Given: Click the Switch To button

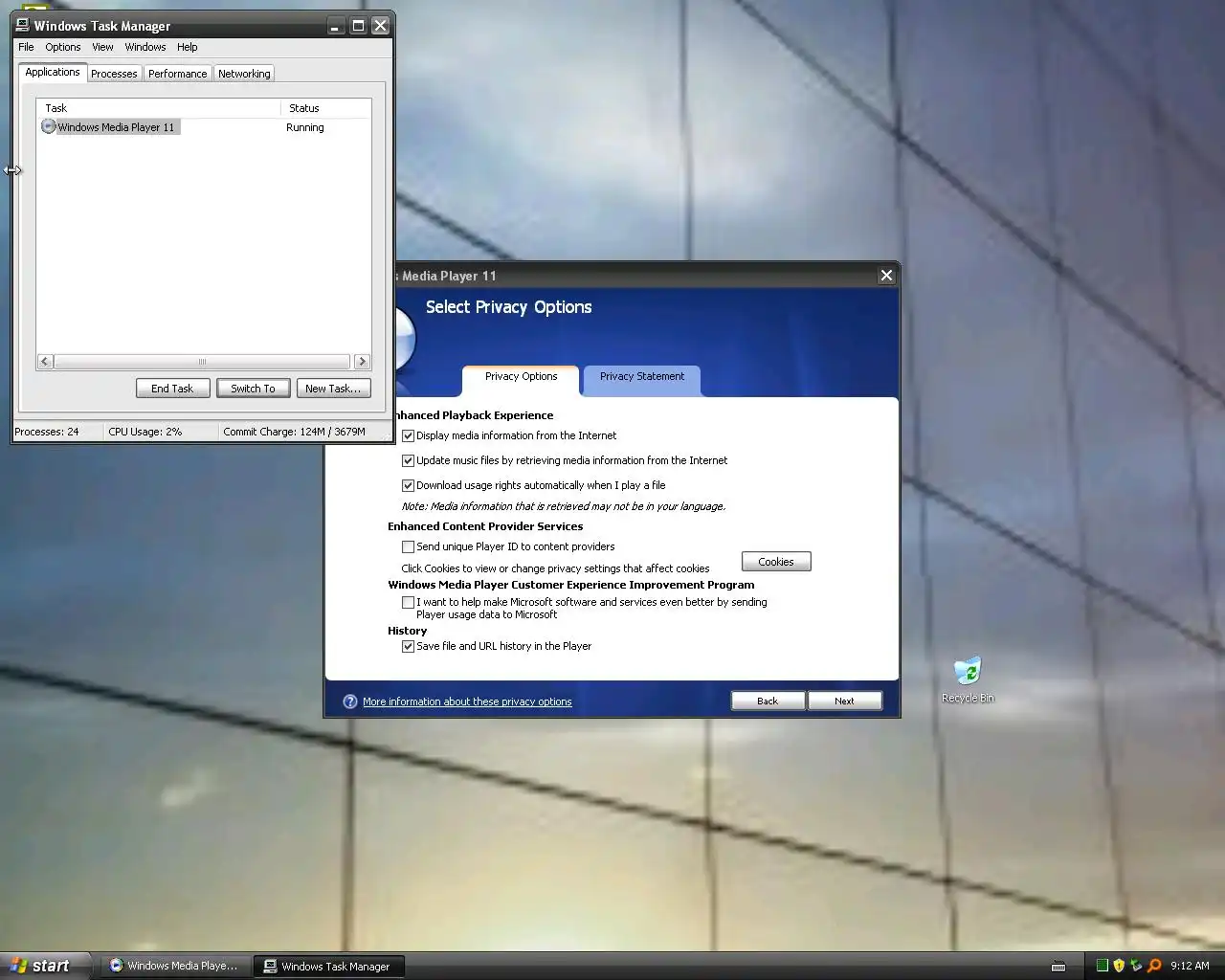Looking at the screenshot, I should coord(253,389).
